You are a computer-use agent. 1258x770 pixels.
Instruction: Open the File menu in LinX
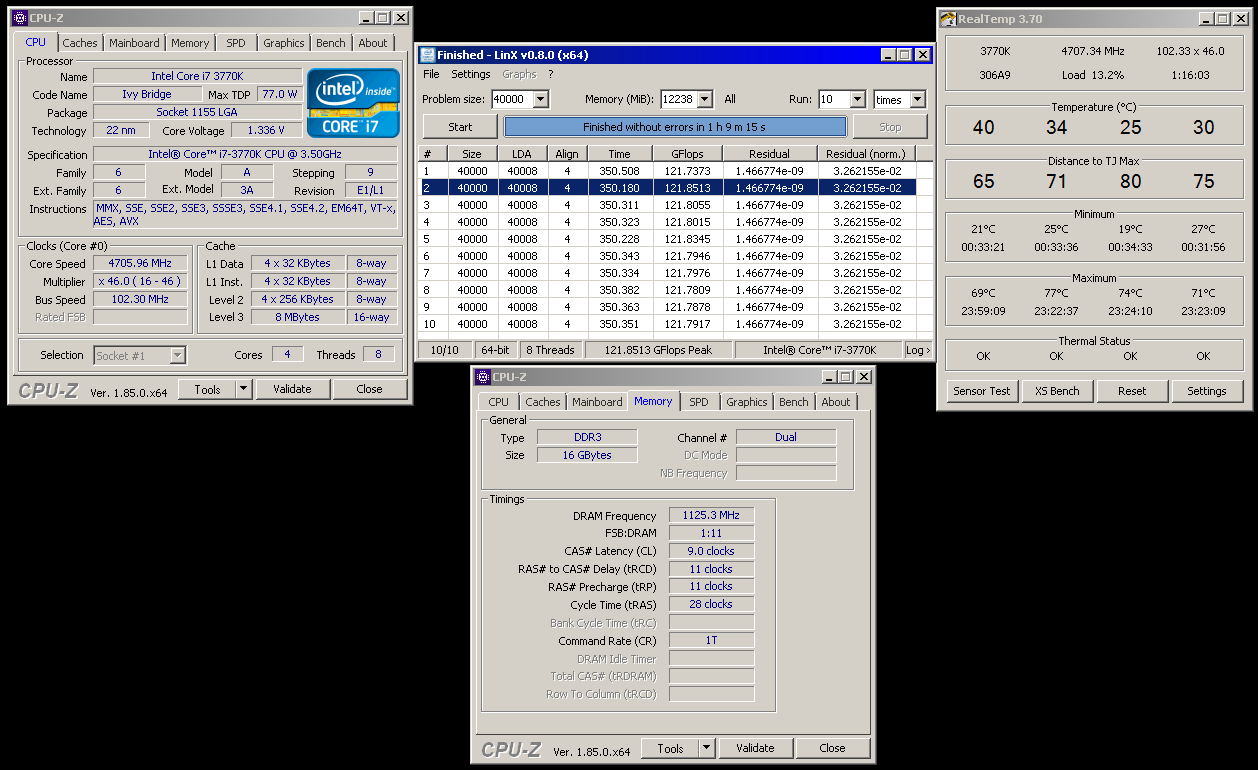pyautogui.click(x=431, y=74)
